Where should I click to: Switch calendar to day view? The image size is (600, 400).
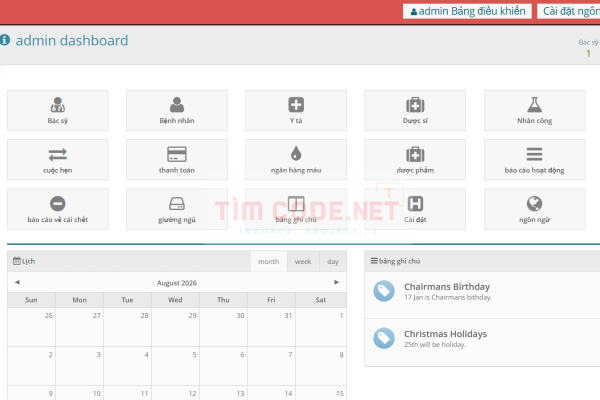point(333,261)
